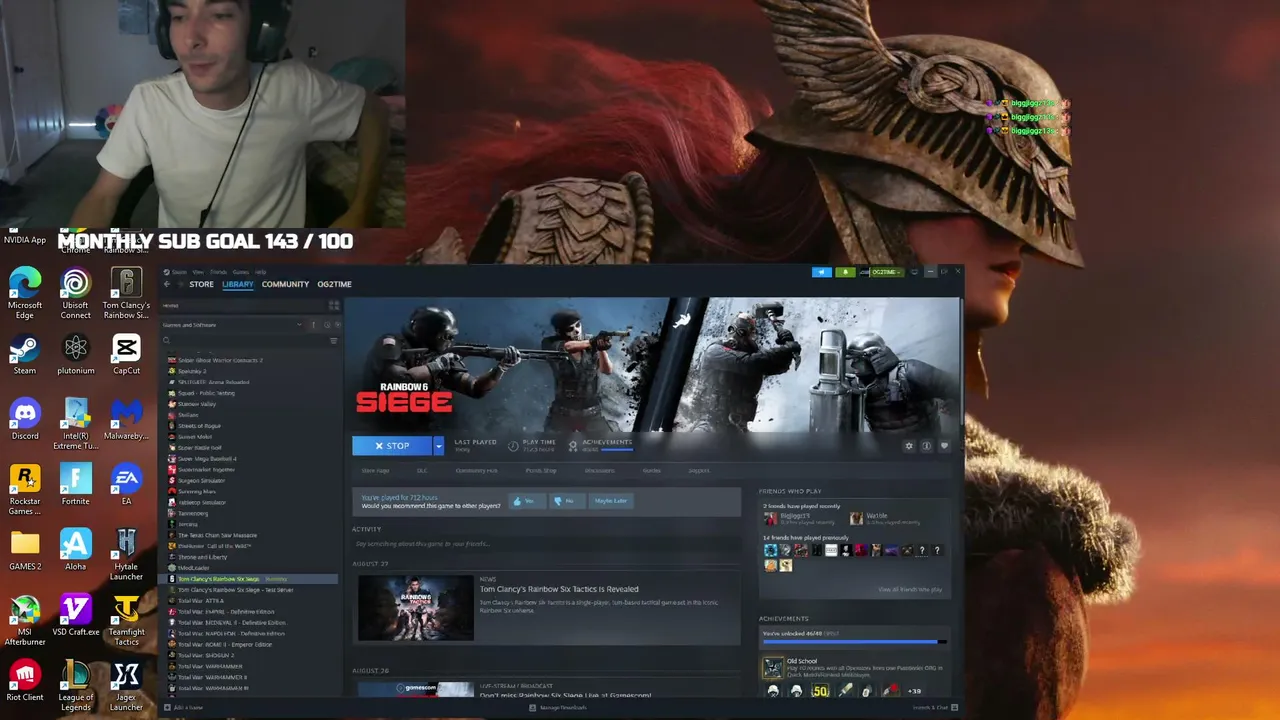This screenshot has height=720, width=1280.
Task: Show game info icon beside gear
Action: (x=926, y=446)
